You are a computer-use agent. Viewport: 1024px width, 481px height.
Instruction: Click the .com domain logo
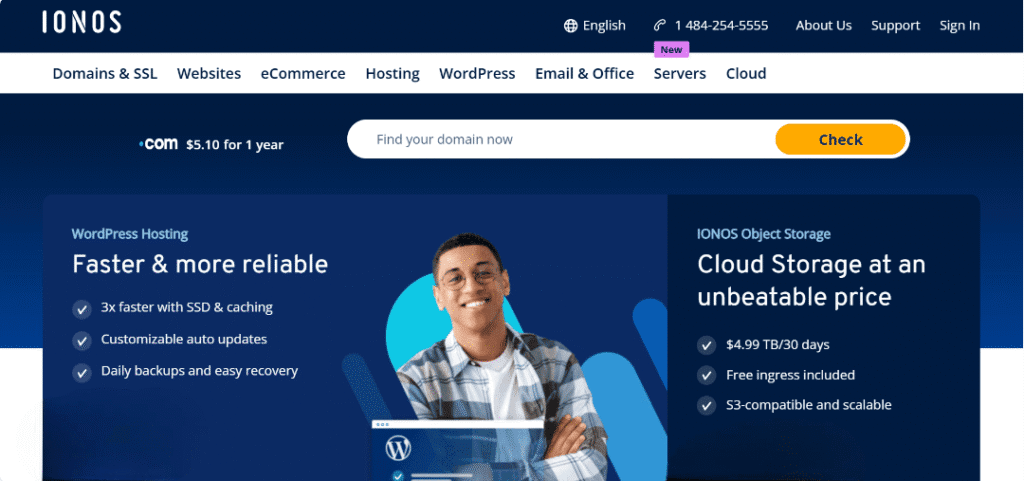coord(159,144)
